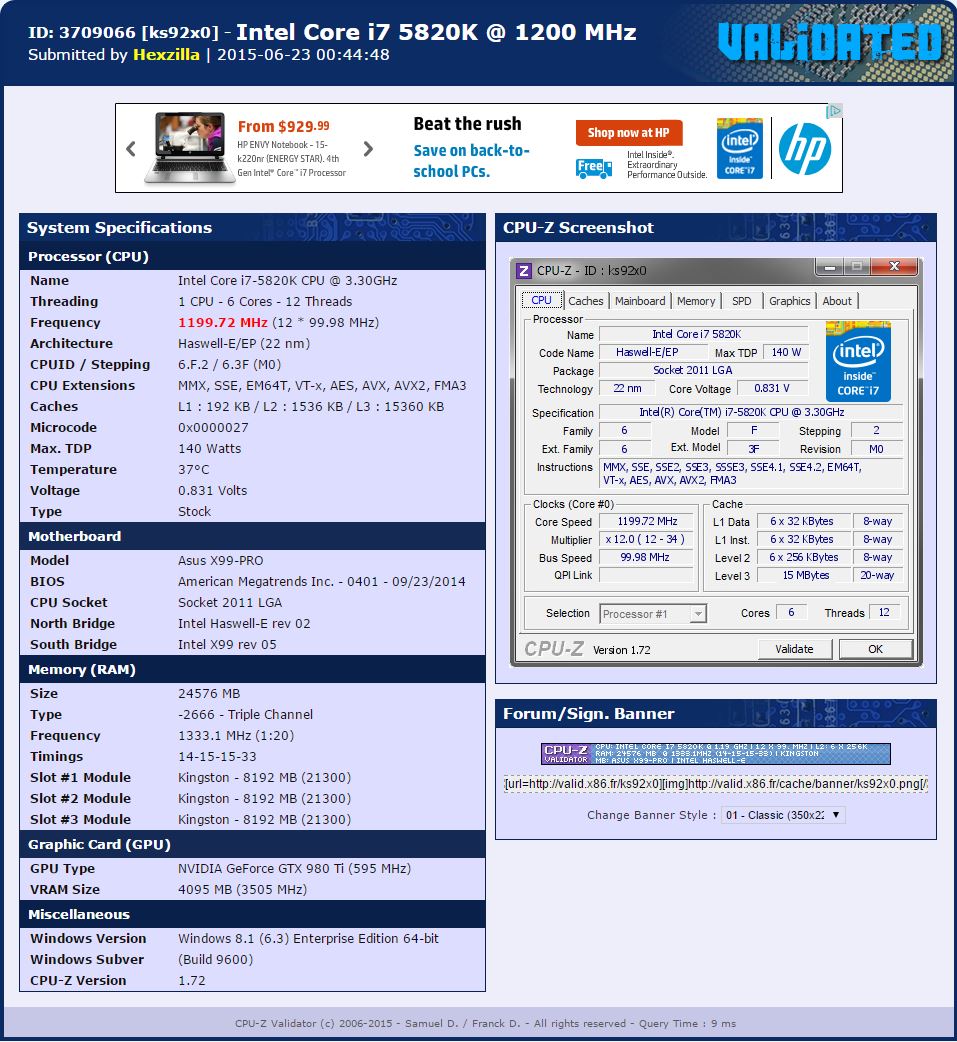Image resolution: width=957 pixels, height=1042 pixels.
Task: Click the Haswell-E/EP (22 nm) architecture value
Action: tap(244, 344)
